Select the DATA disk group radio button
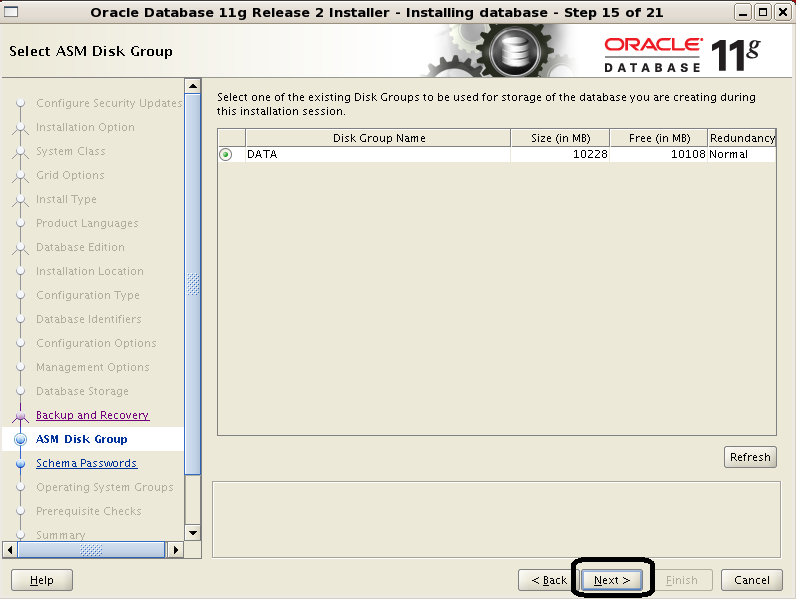Viewport: 796px width, 599px height. (x=226, y=155)
